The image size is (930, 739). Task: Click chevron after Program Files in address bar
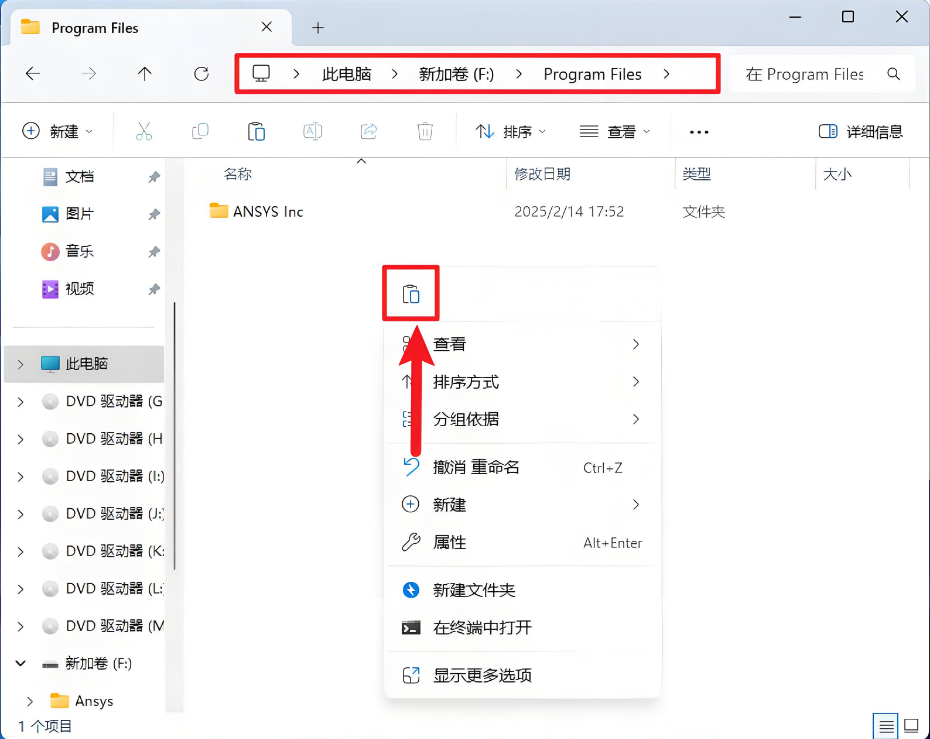tap(667, 74)
